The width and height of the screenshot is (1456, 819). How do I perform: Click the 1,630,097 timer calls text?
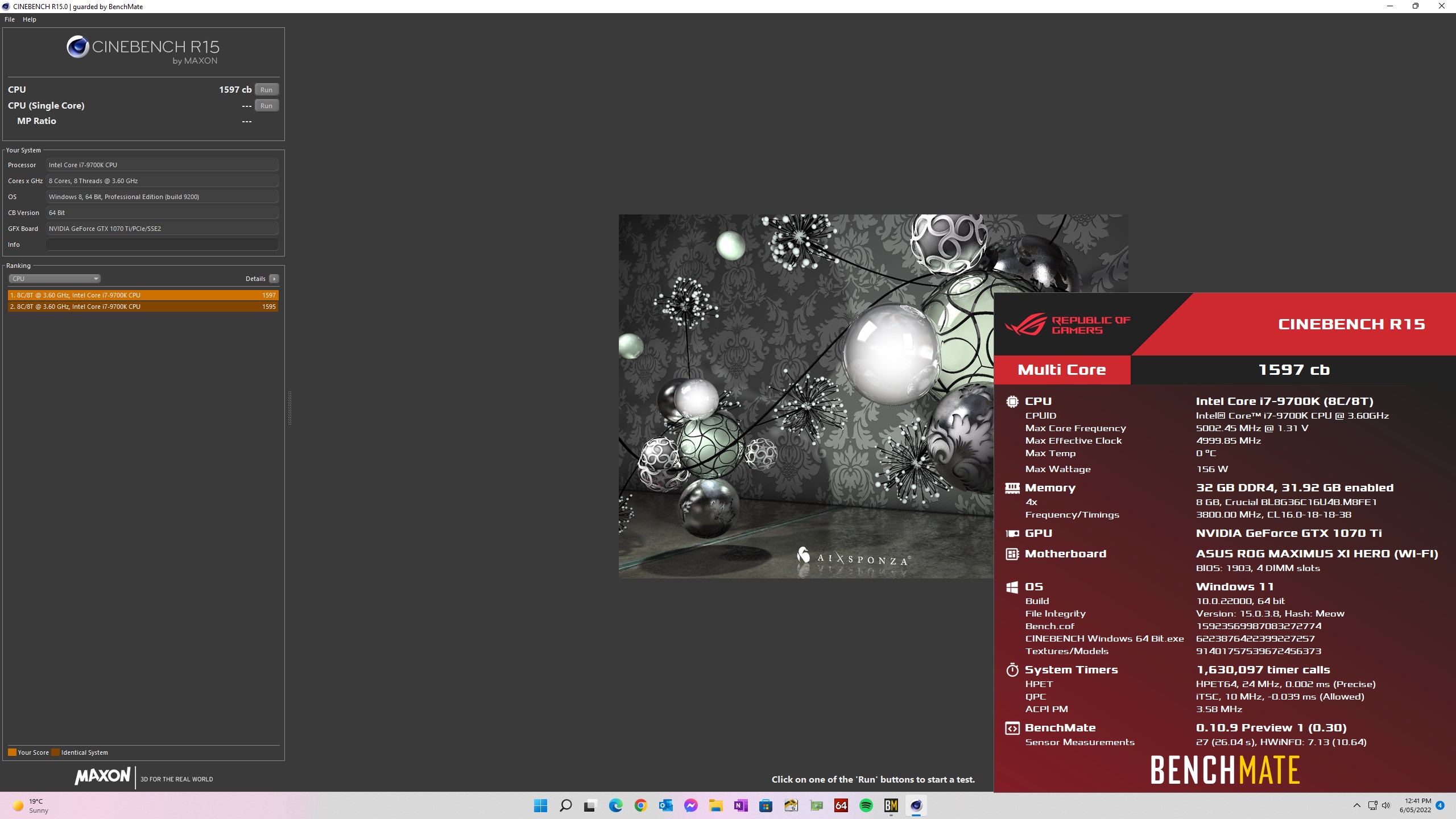point(1263,670)
